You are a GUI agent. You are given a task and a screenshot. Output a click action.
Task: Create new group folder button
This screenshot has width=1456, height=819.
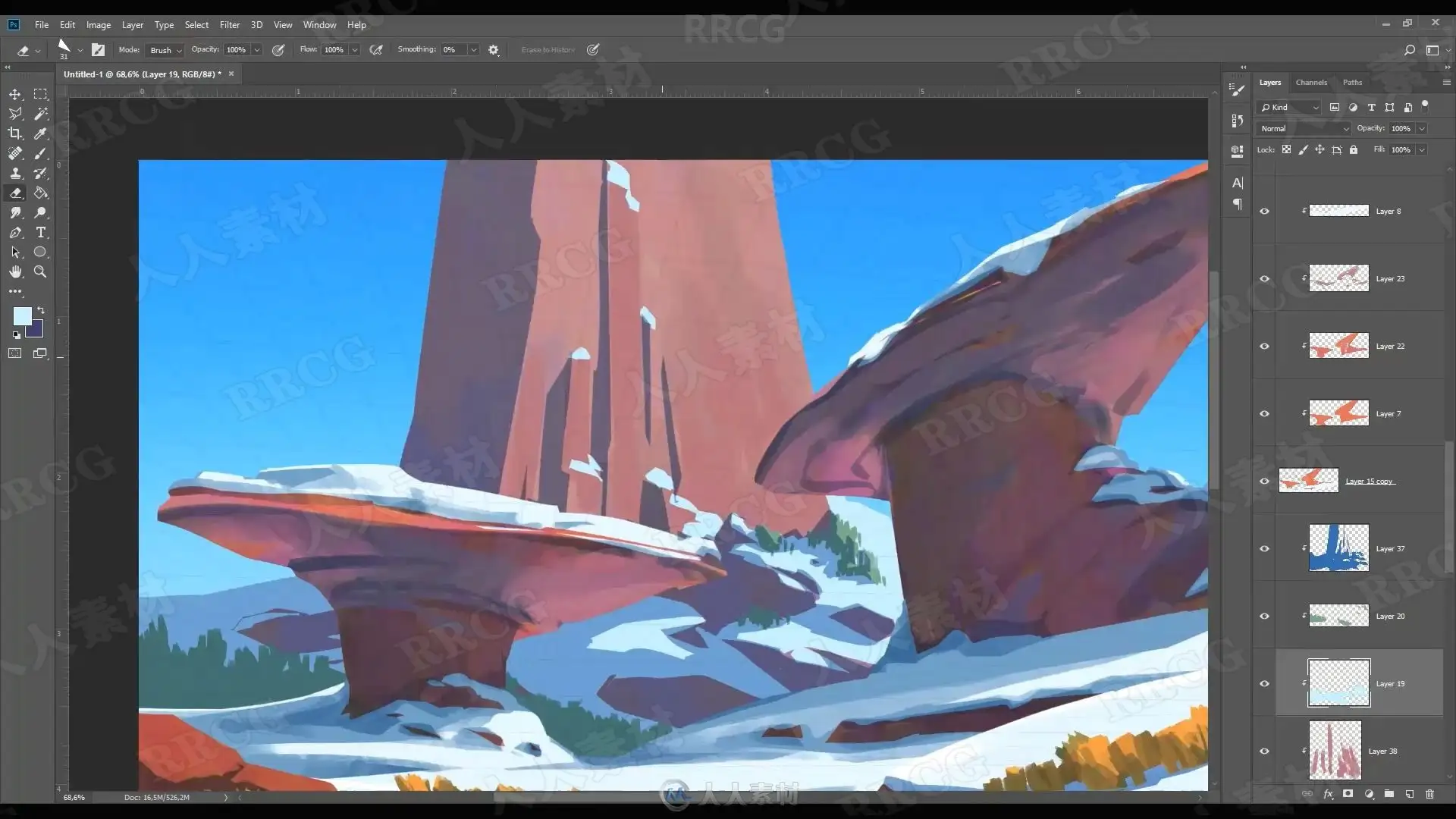[1389, 794]
